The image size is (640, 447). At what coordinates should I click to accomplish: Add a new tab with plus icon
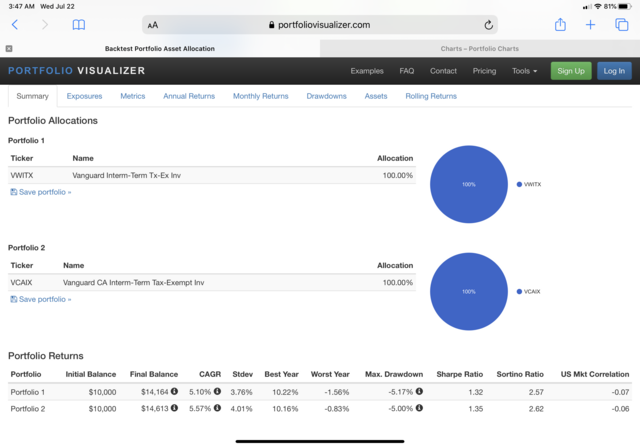click(590, 25)
